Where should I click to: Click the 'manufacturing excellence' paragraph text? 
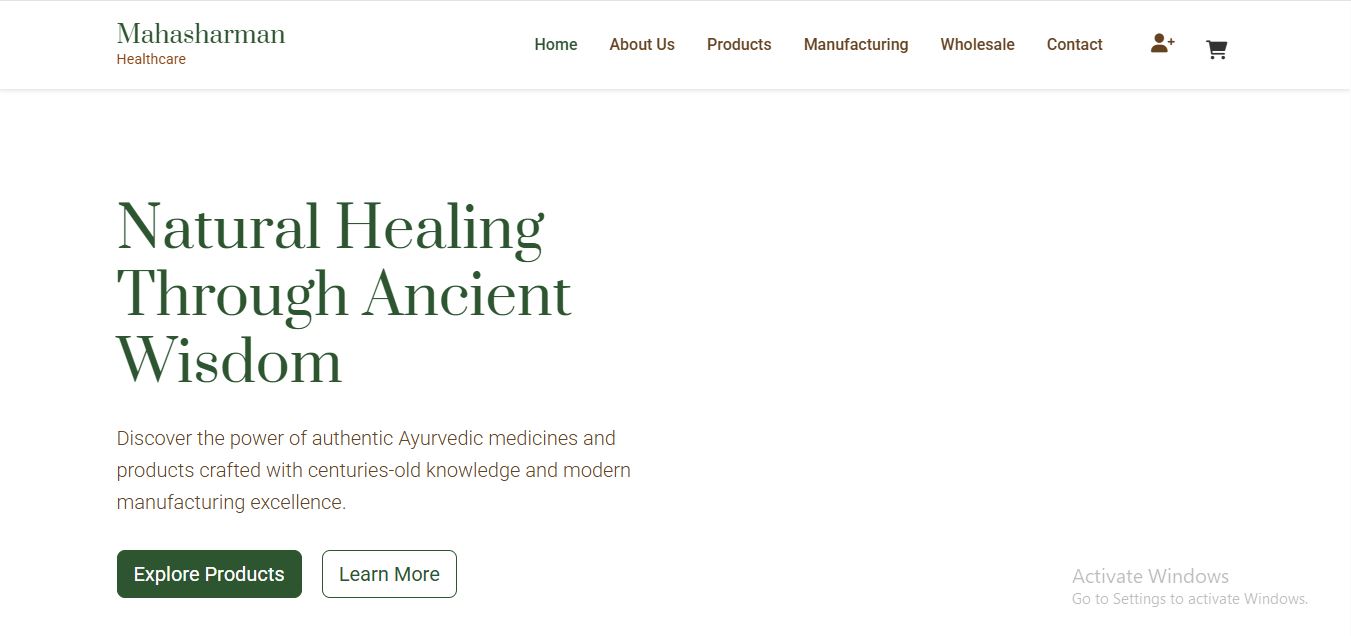pos(231,502)
